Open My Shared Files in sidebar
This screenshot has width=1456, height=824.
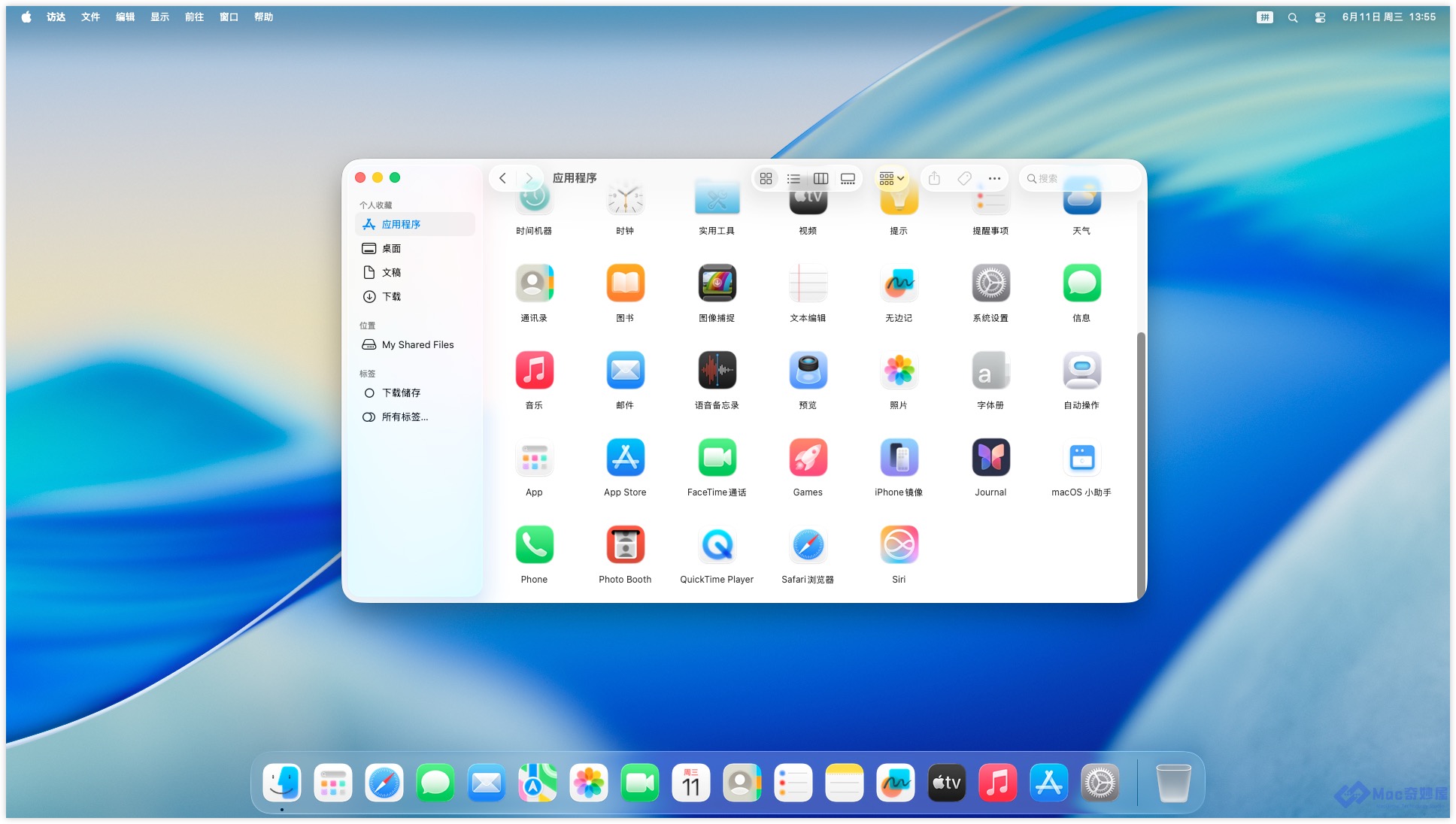415,344
